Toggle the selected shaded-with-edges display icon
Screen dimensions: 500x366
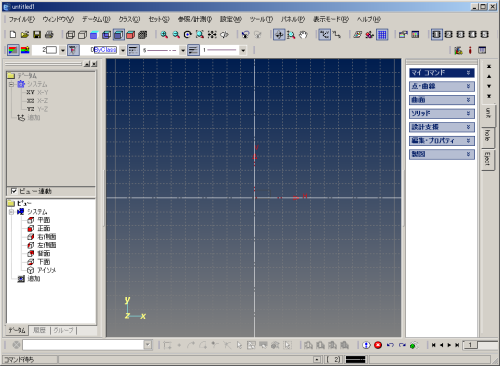pos(119,34)
